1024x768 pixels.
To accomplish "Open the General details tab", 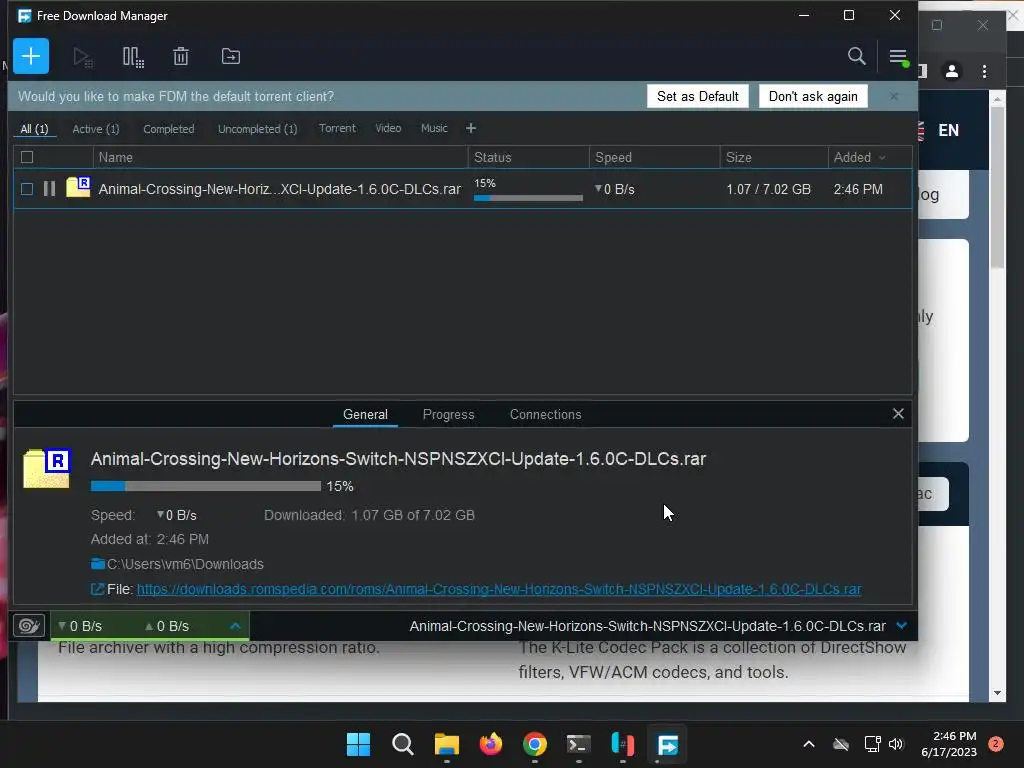I will click(365, 414).
